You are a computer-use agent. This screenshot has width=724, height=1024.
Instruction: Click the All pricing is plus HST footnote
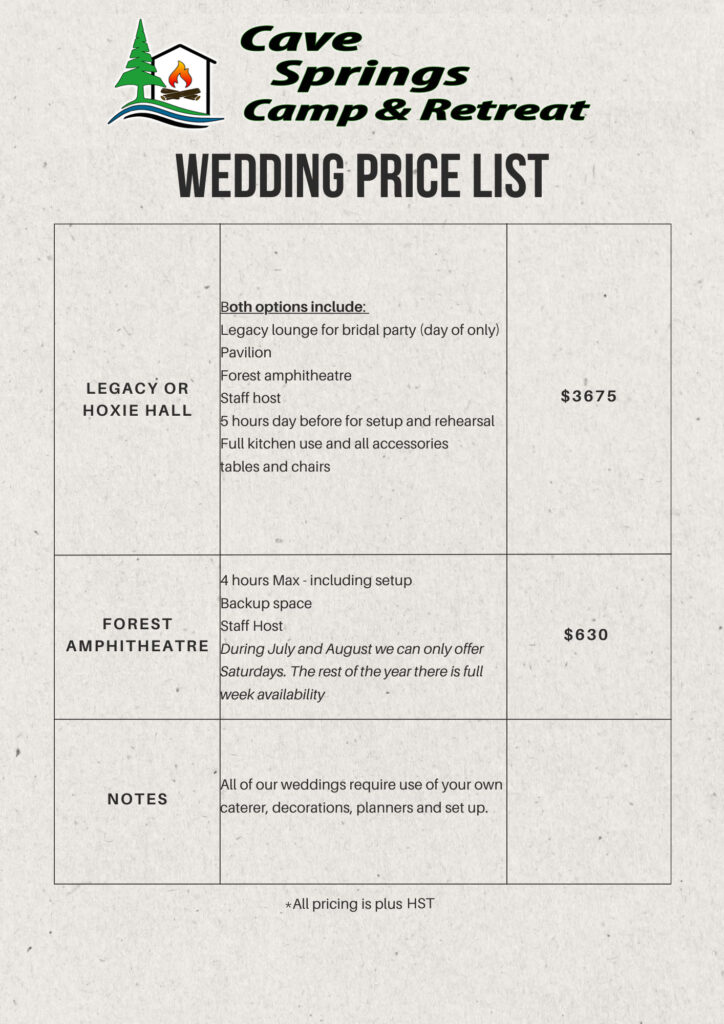(x=360, y=904)
